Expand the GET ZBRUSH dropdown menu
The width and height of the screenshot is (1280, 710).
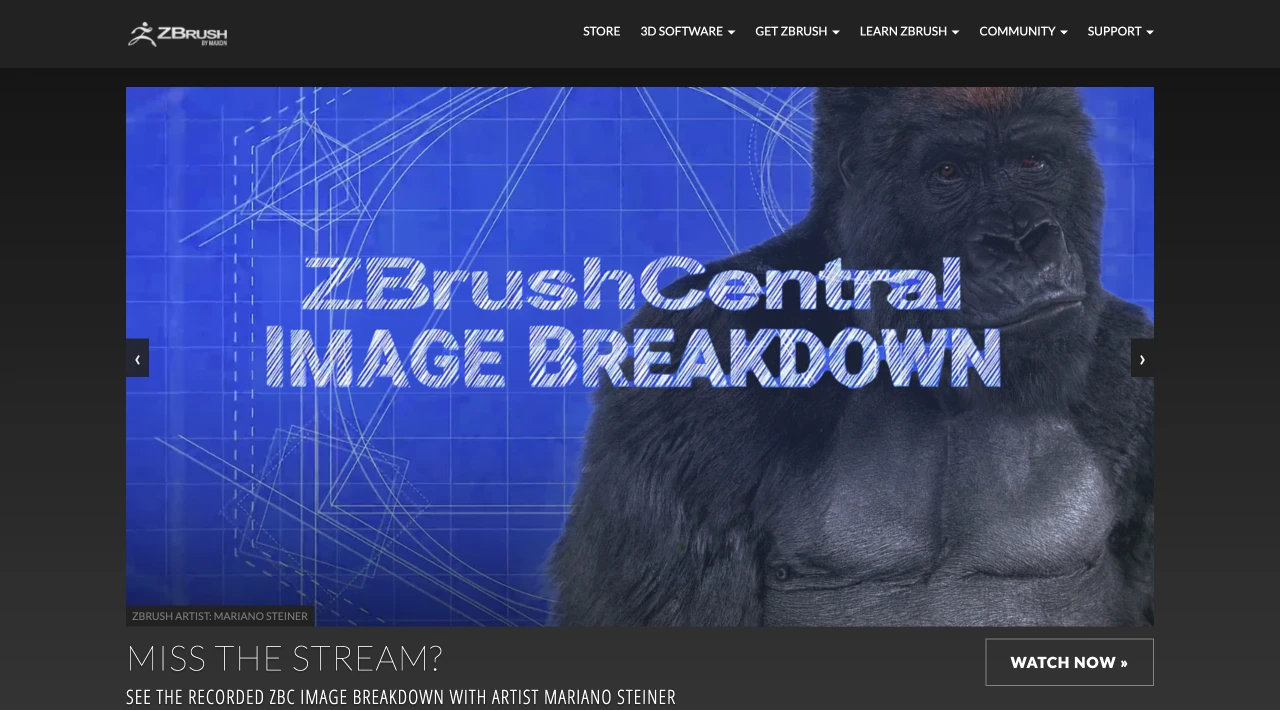tap(797, 32)
